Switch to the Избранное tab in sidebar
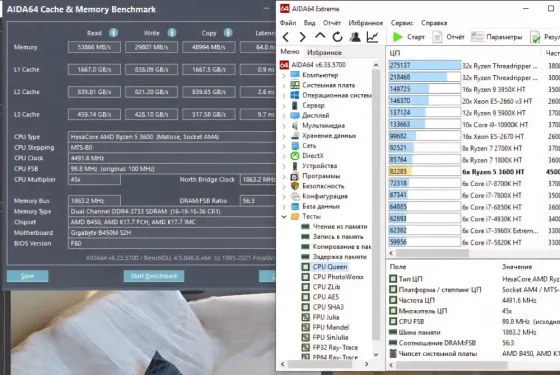 point(324,52)
